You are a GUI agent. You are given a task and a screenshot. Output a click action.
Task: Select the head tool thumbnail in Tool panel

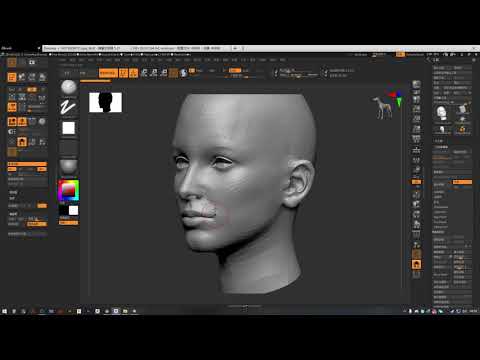(442, 113)
